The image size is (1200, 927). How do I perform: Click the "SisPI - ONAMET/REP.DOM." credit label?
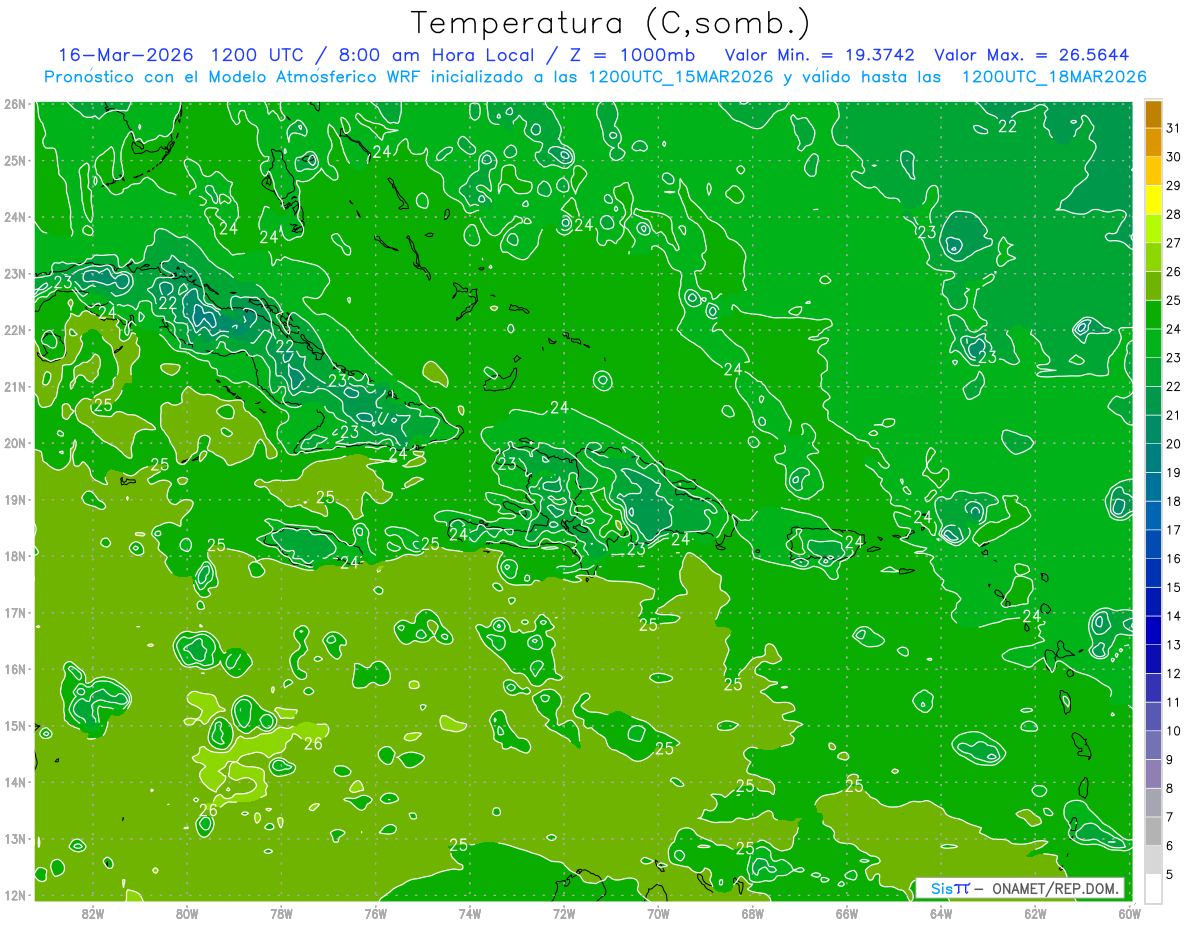1020,888
